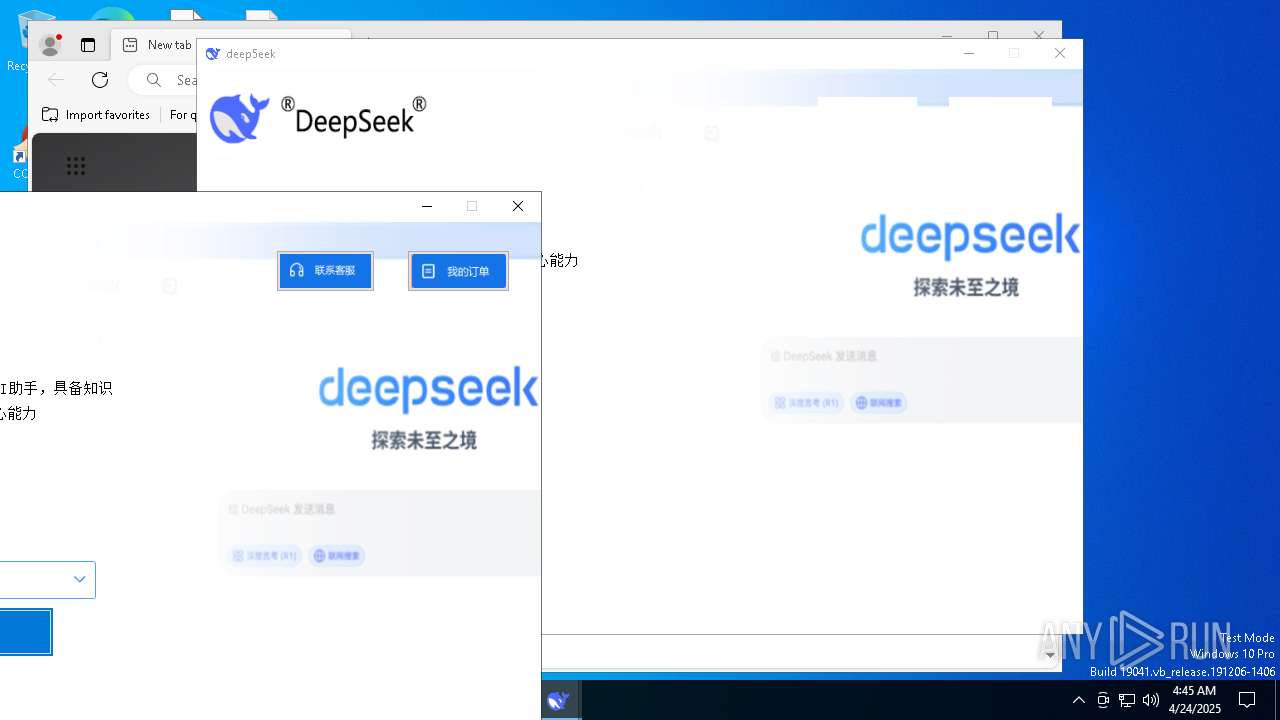1280x720 pixels.
Task: Refresh the Edge browser page
Action: tap(100, 80)
